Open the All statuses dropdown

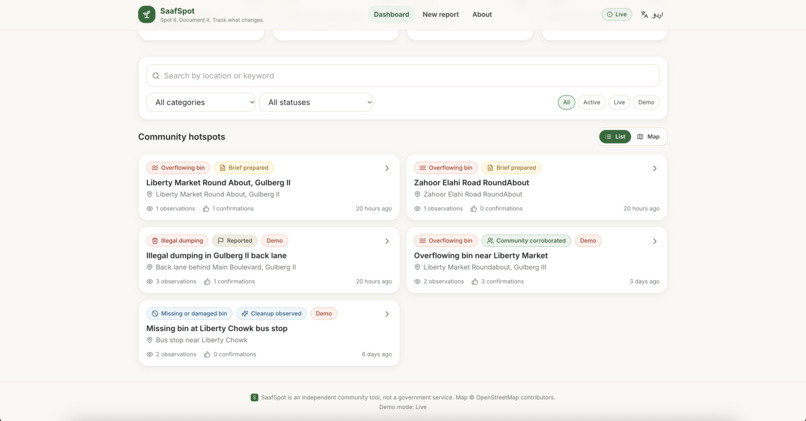(x=316, y=102)
